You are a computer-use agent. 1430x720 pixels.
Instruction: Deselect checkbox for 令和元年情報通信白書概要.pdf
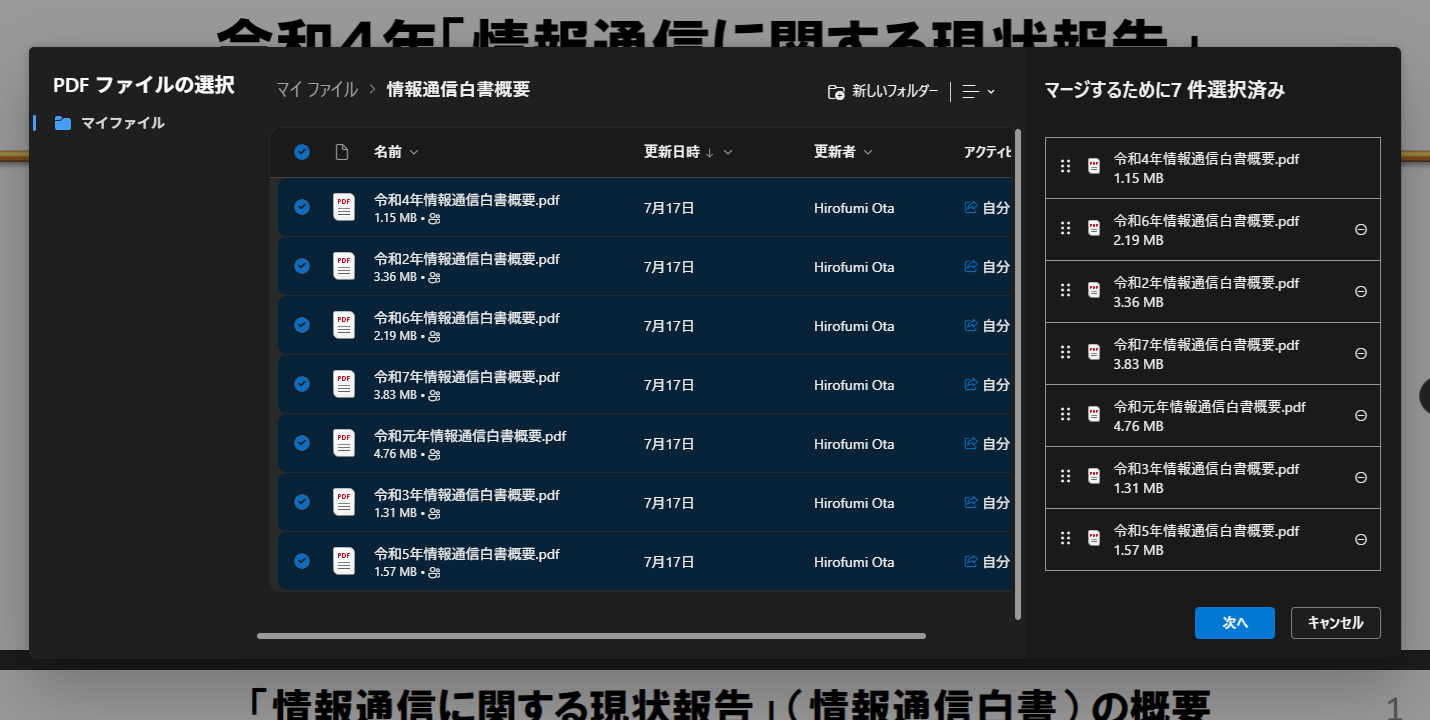(301, 443)
